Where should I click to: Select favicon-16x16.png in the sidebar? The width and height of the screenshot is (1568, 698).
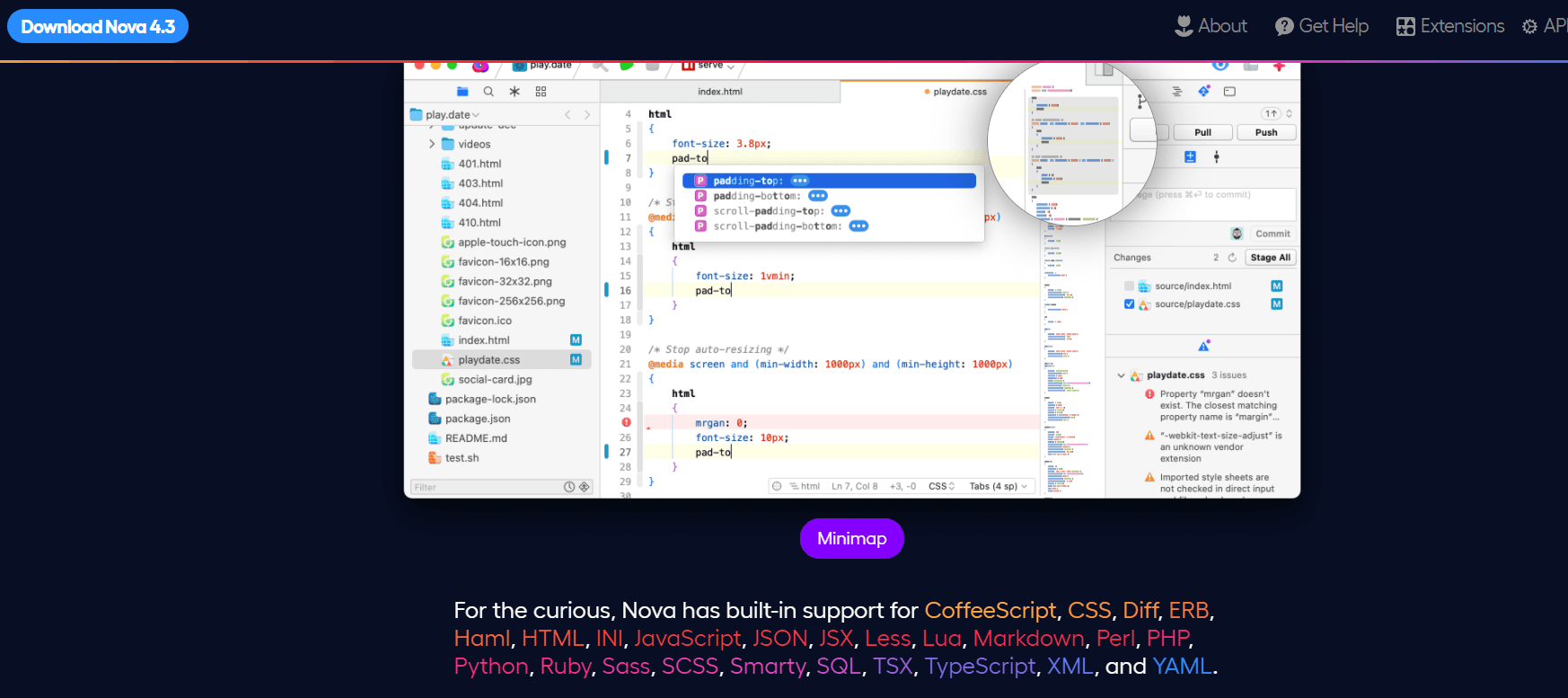pyautogui.click(x=496, y=262)
